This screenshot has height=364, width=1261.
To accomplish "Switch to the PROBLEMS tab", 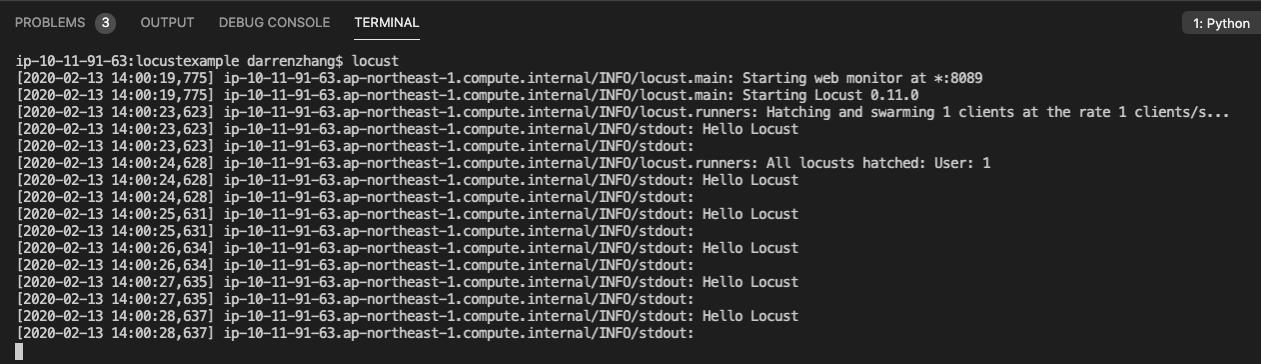I will click(x=50, y=22).
